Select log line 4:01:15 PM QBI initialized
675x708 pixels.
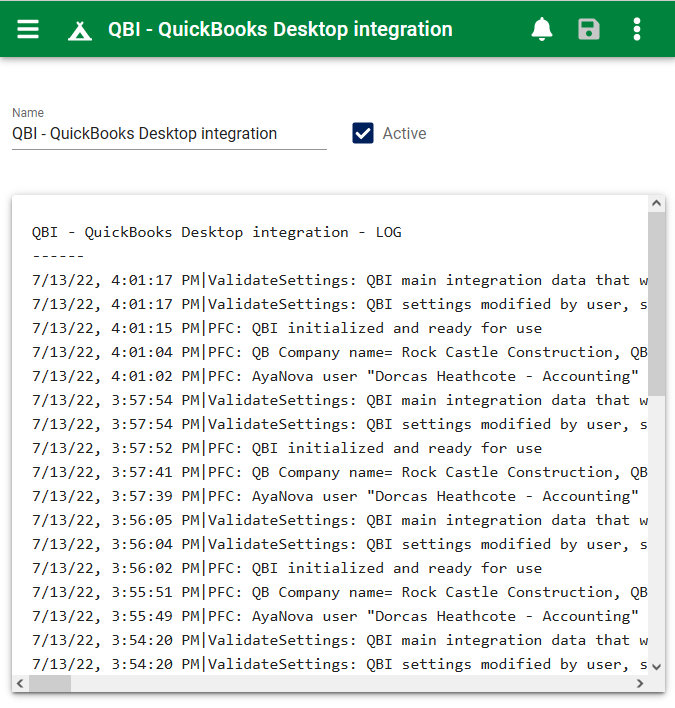[287, 328]
